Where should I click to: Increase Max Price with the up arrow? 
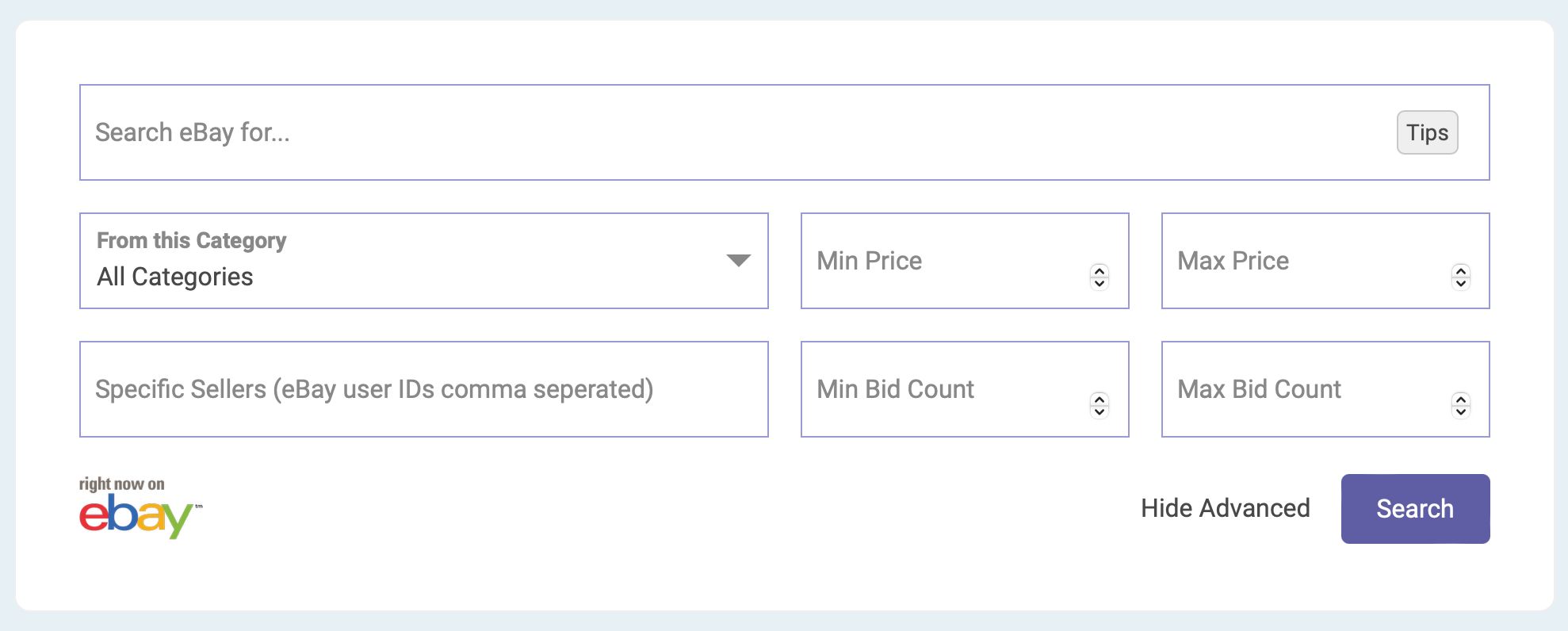point(1461,270)
